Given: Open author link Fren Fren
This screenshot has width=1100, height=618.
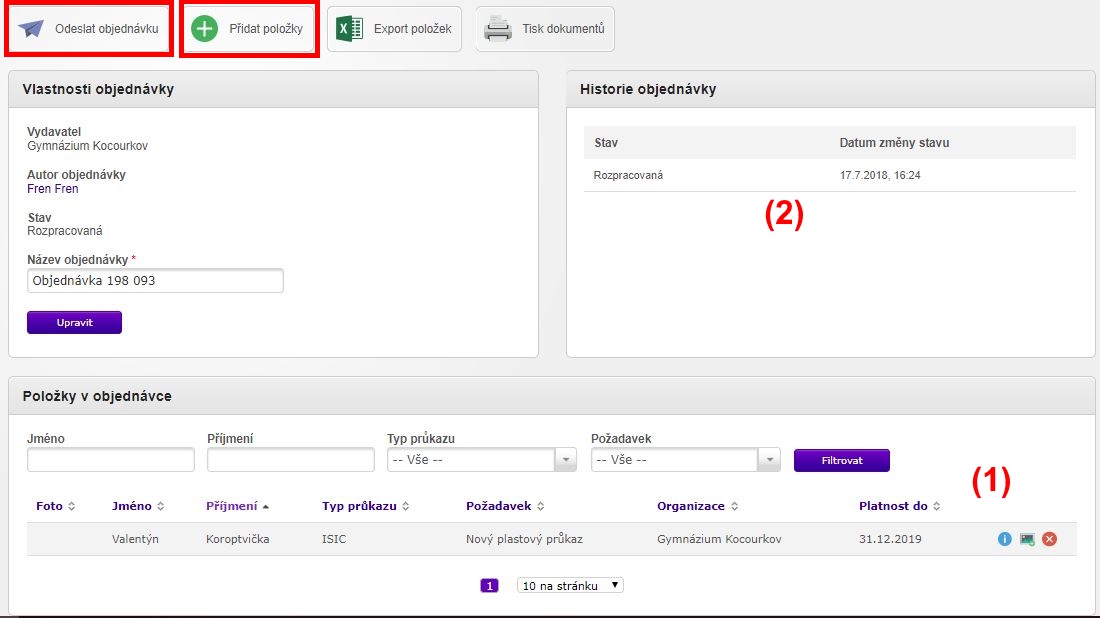Looking at the screenshot, I should pyautogui.click(x=53, y=189).
